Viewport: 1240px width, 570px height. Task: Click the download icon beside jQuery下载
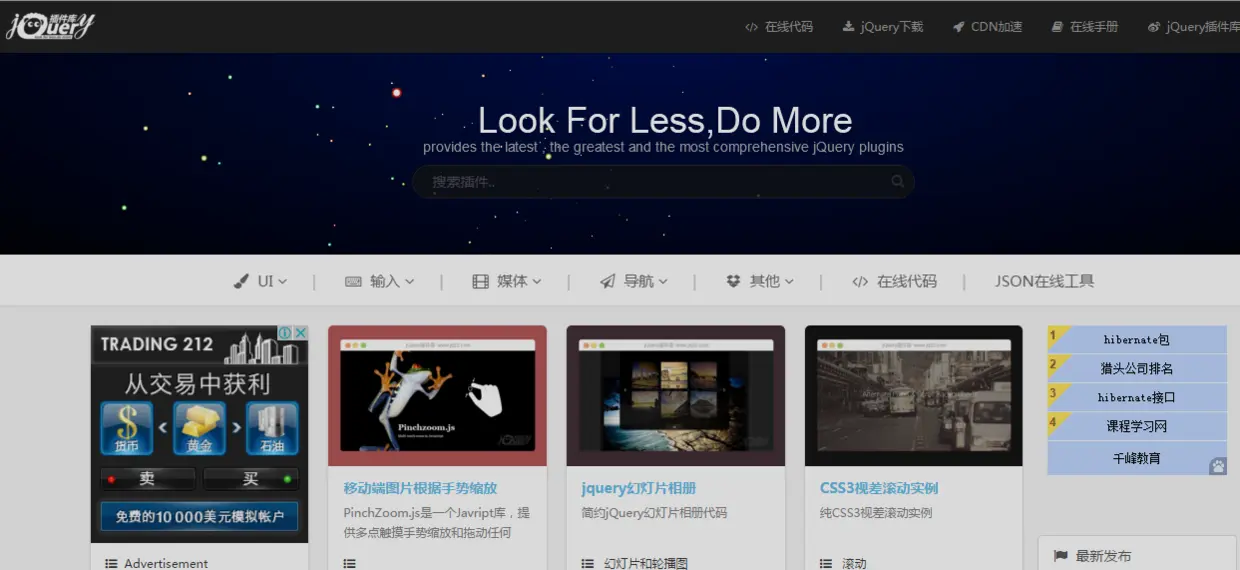point(848,27)
